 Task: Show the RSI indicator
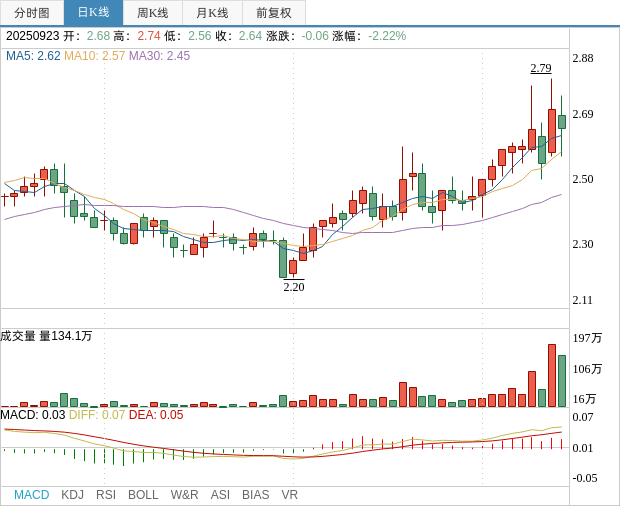coord(106,495)
